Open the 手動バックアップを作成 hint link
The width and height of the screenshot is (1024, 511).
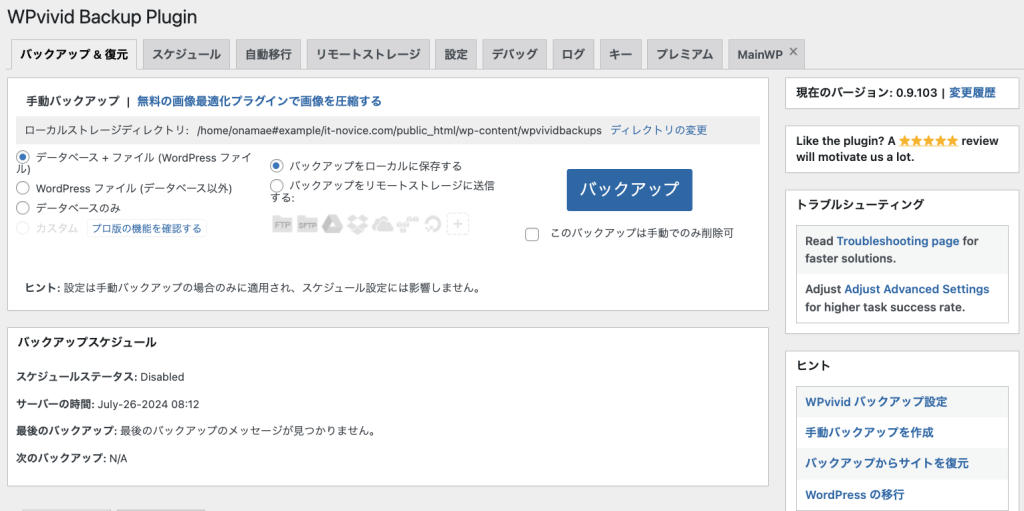[869, 433]
